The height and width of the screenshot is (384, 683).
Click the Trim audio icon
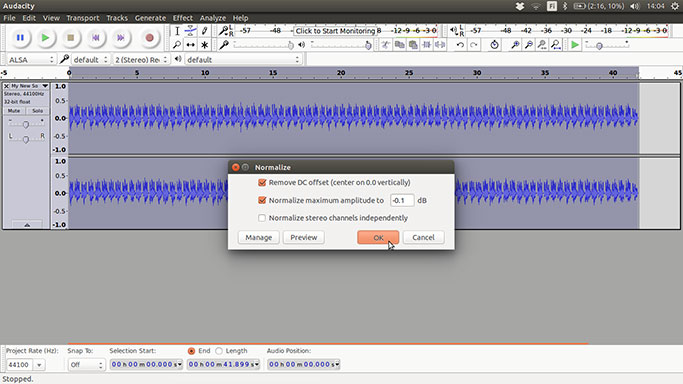pos(426,45)
